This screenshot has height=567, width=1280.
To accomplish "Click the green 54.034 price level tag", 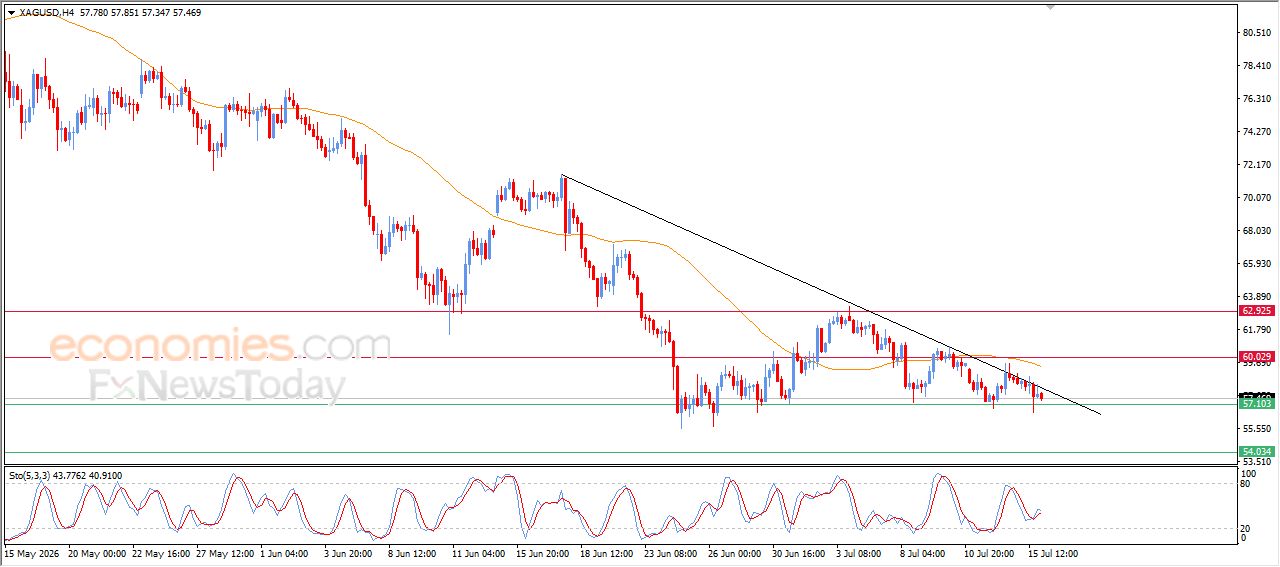I will pos(1256,452).
